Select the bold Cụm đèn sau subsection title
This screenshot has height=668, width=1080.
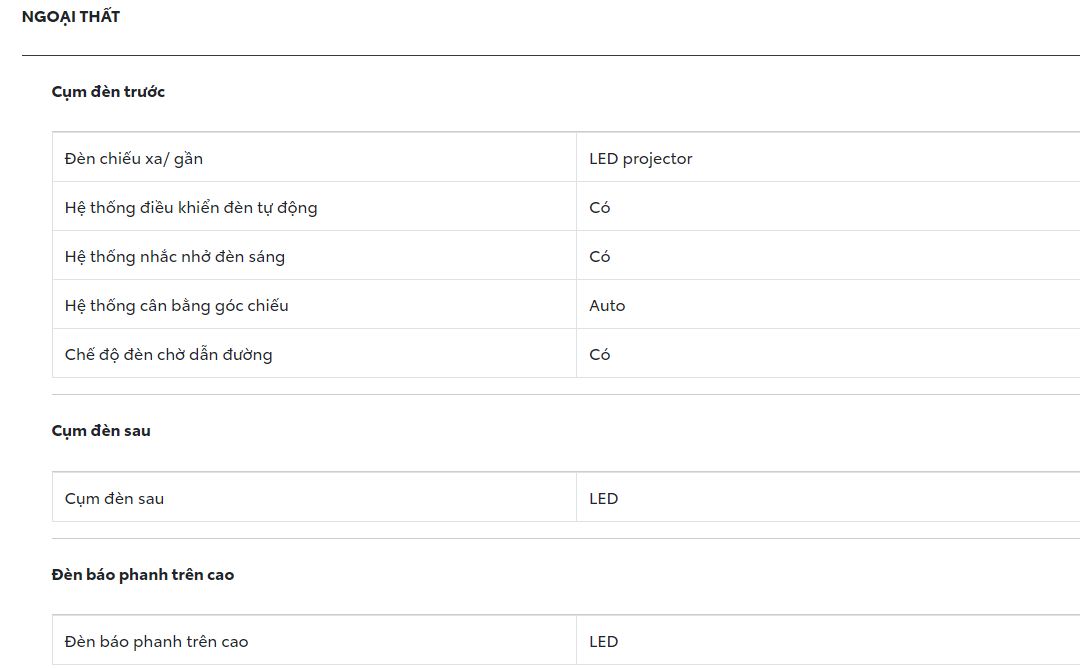101,431
